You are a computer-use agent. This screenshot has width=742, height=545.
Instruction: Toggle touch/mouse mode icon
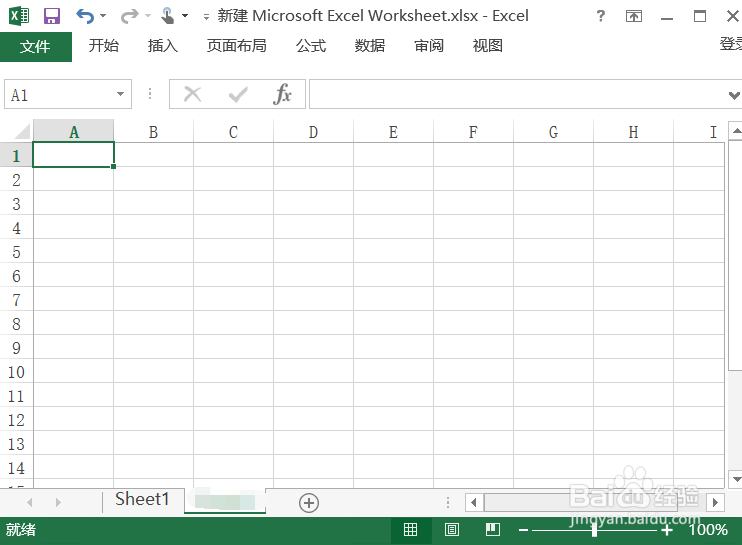tap(167, 16)
